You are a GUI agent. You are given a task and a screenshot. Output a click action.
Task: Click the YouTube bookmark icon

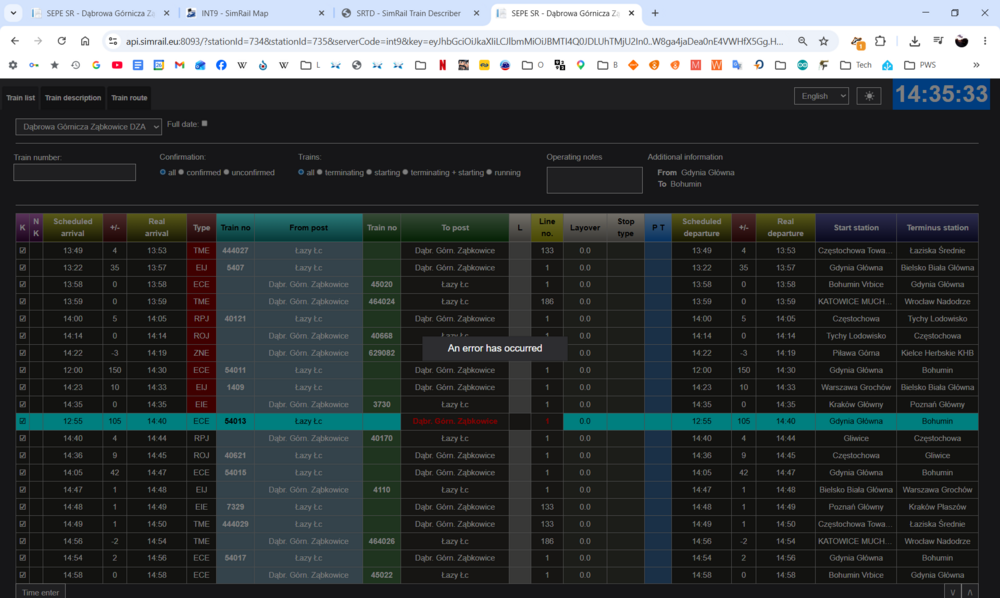pyautogui.click(x=117, y=65)
